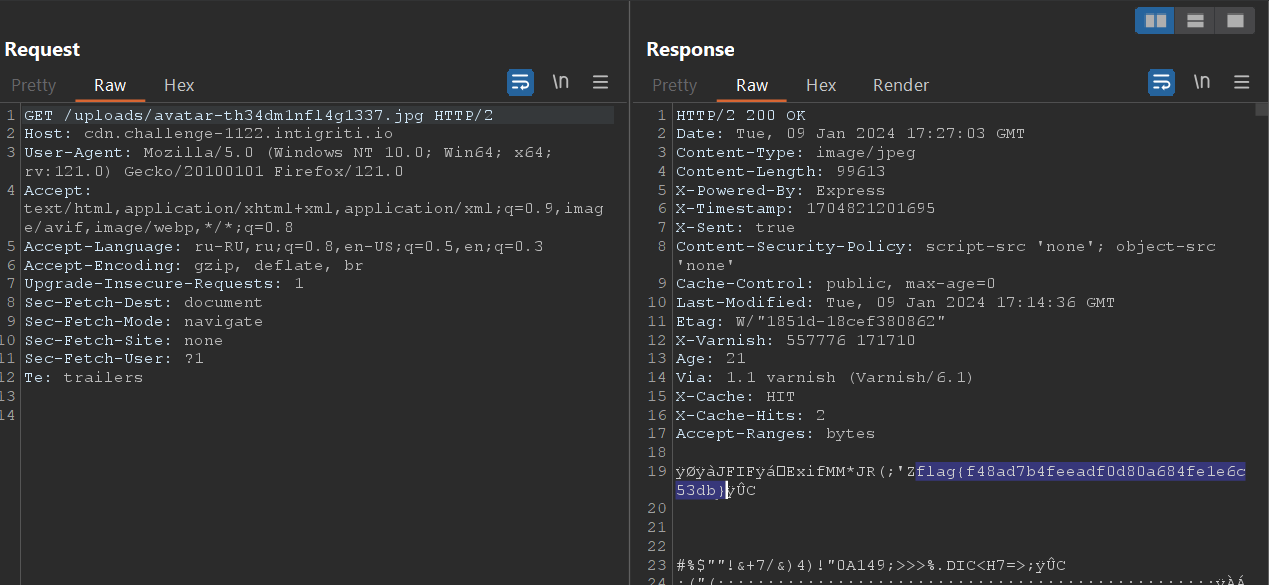Toggle word wrap in the Request panel
Viewport: 1269px width, 585px height.
[x=520, y=83]
